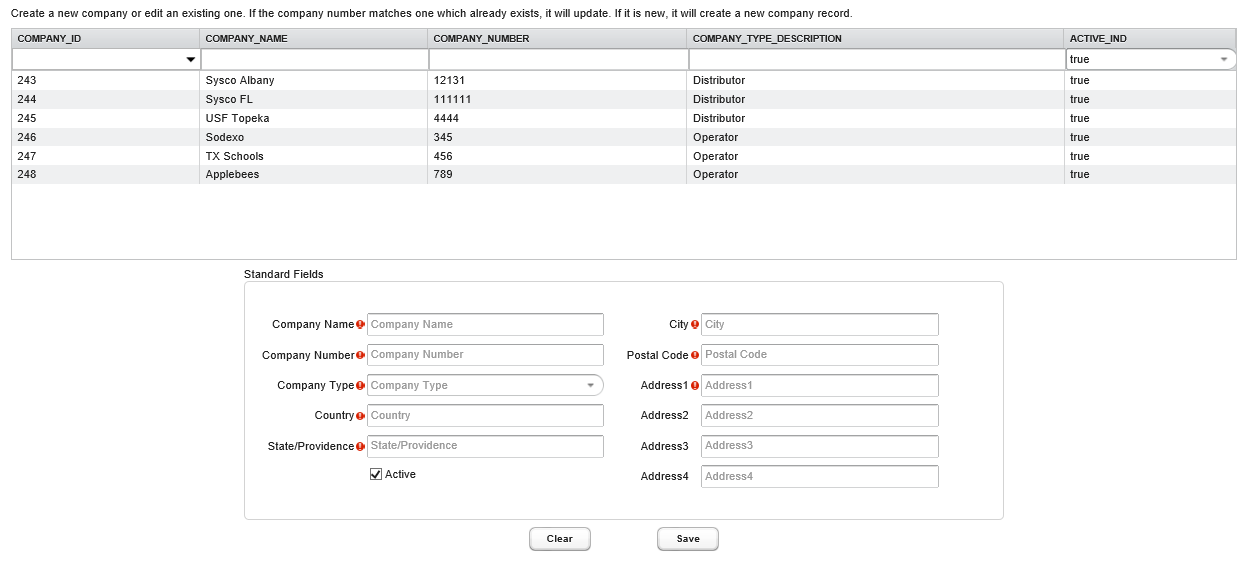Viewport: 1259px width, 563px height.
Task: Focus the Postal Code input field
Action: tap(819, 355)
